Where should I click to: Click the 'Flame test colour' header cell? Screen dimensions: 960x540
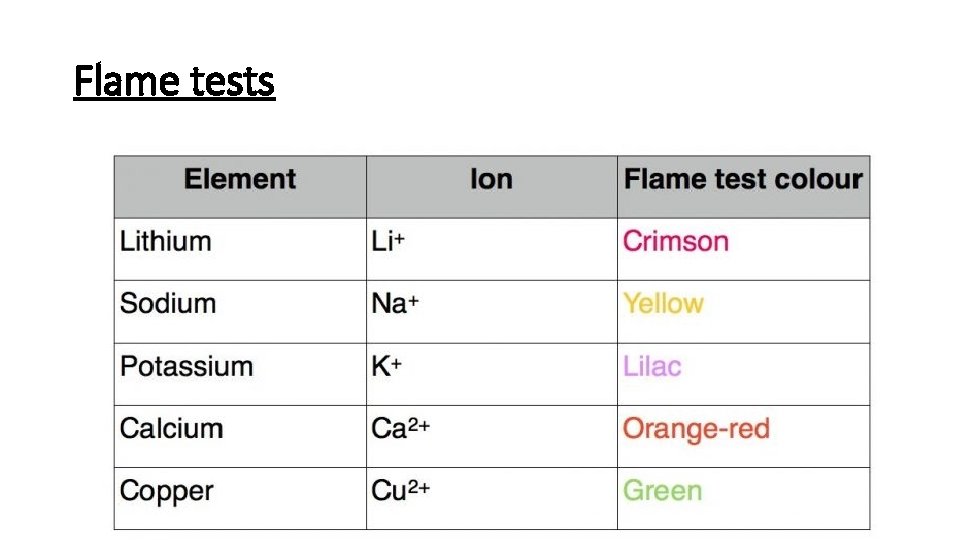[743, 180]
